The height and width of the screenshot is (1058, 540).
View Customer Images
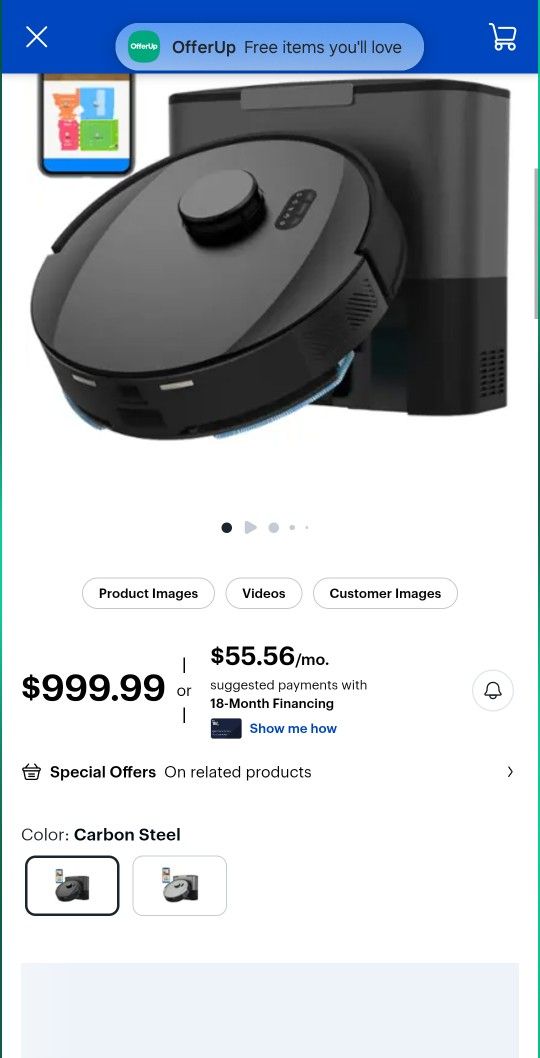[x=385, y=593]
